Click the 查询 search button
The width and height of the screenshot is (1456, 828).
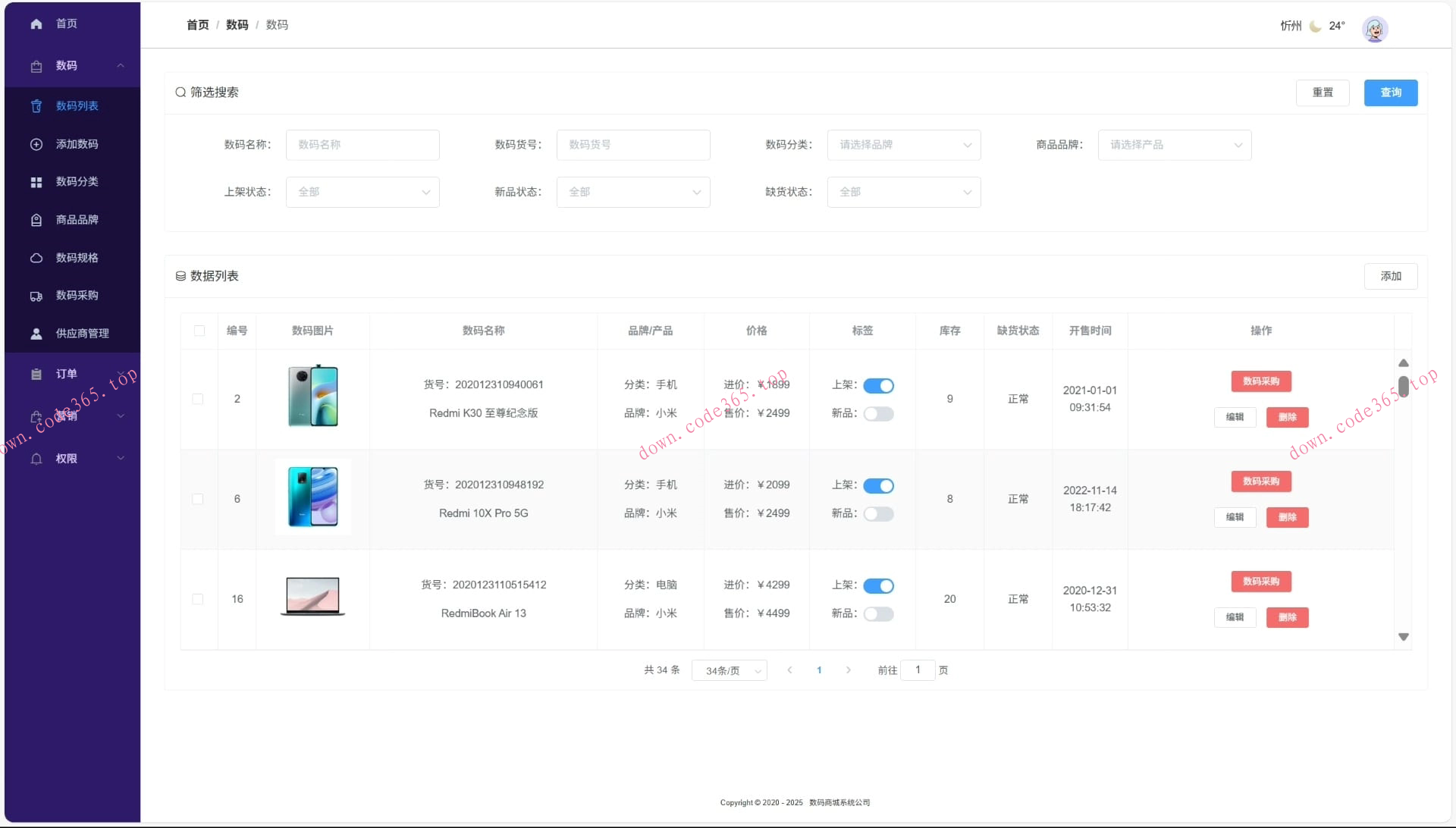click(x=1390, y=93)
